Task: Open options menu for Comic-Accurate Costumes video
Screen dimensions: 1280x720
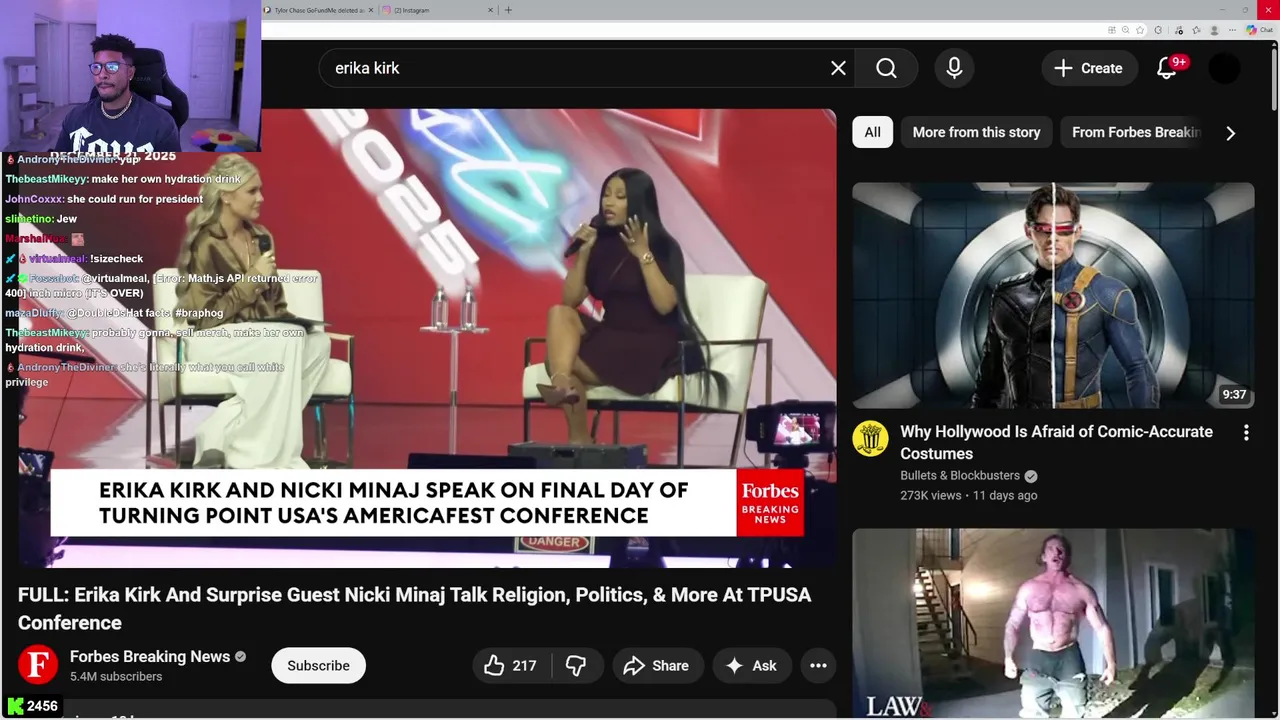Action: coord(1246,433)
